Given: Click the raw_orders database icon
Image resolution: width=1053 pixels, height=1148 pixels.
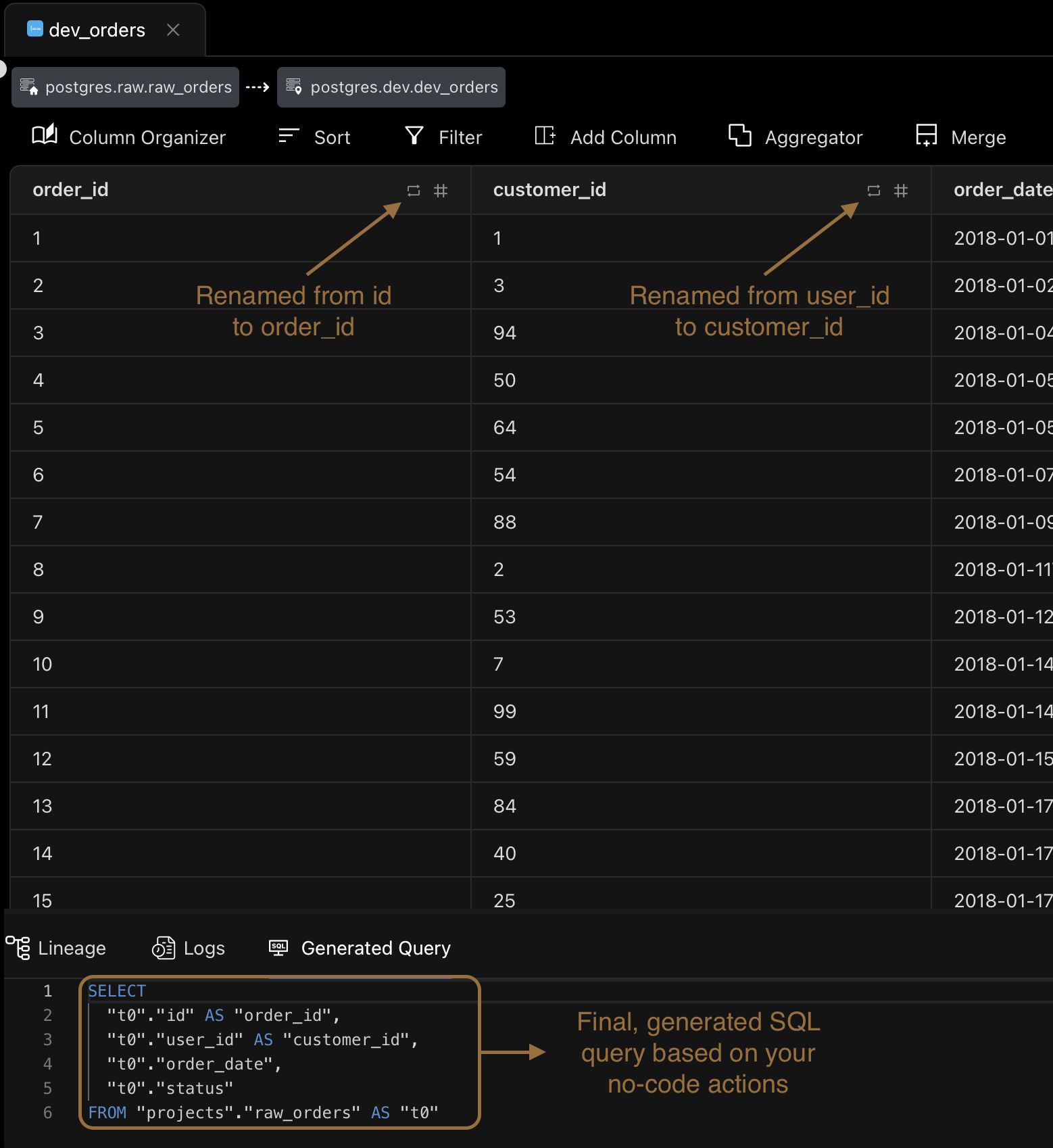Looking at the screenshot, I should [28, 87].
